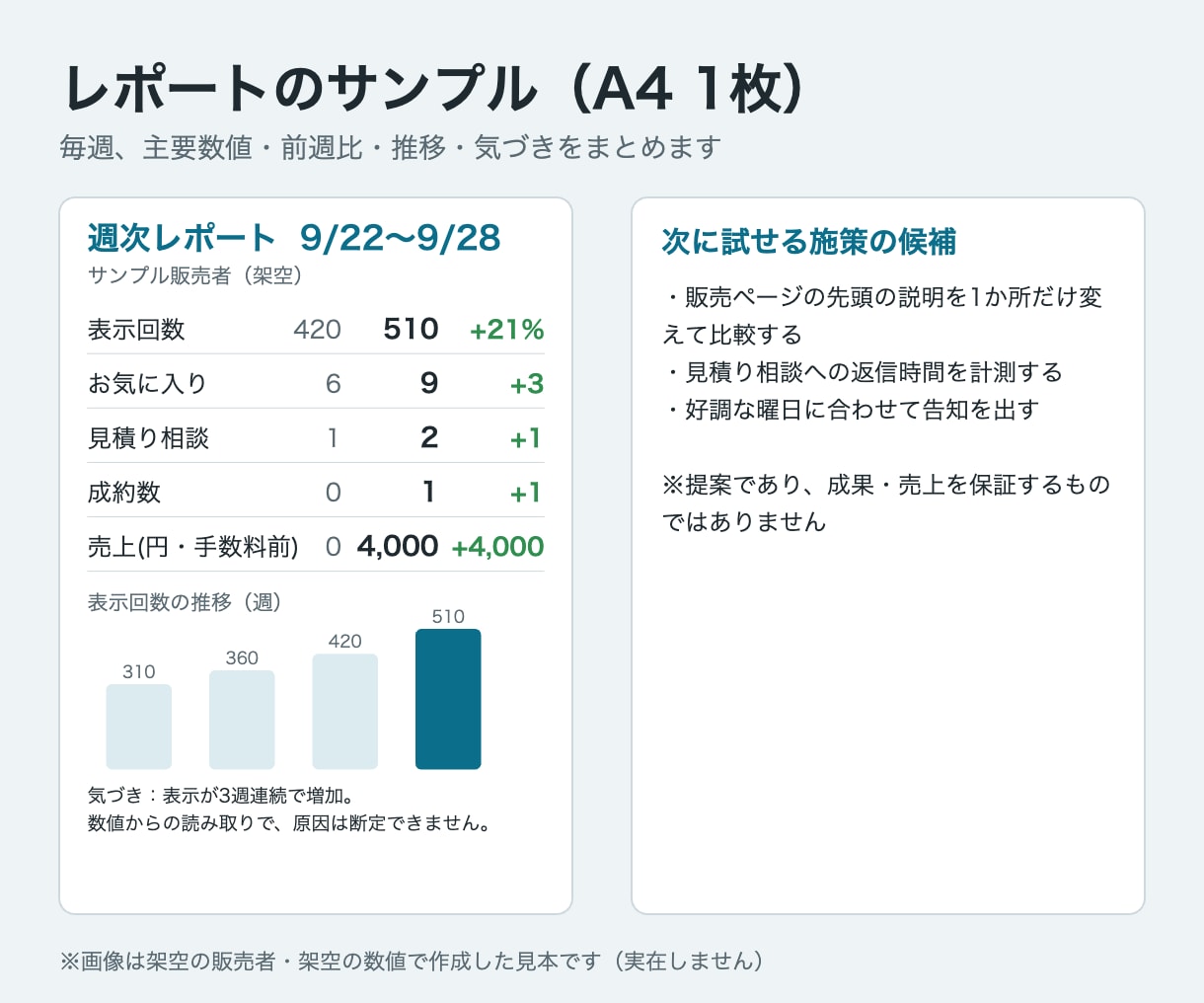Click the 売上(円・手数料前) row label
Screen dimensions: 1204x1003
click(x=193, y=547)
